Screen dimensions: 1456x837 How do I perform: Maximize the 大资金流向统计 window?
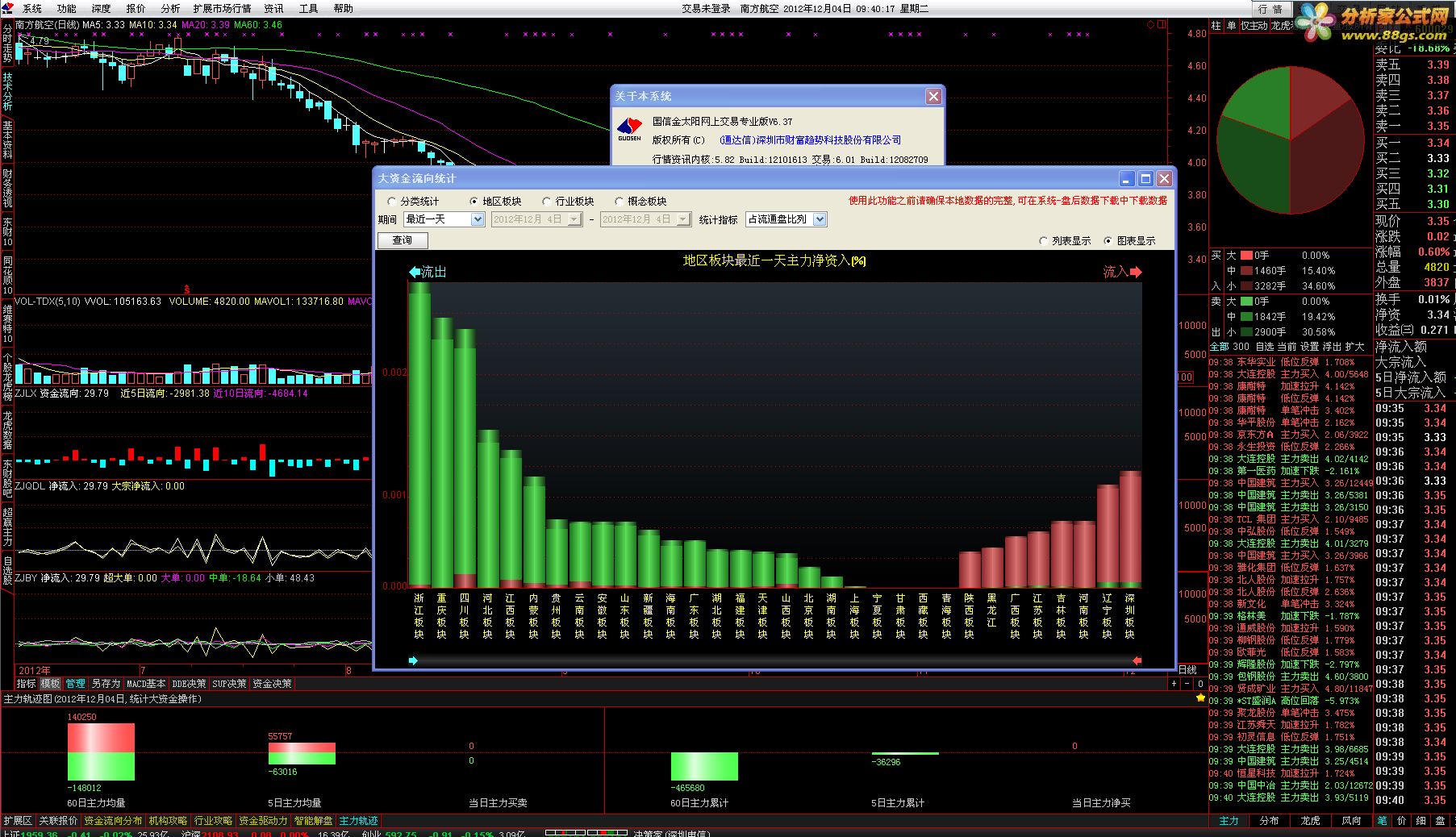point(1145,178)
